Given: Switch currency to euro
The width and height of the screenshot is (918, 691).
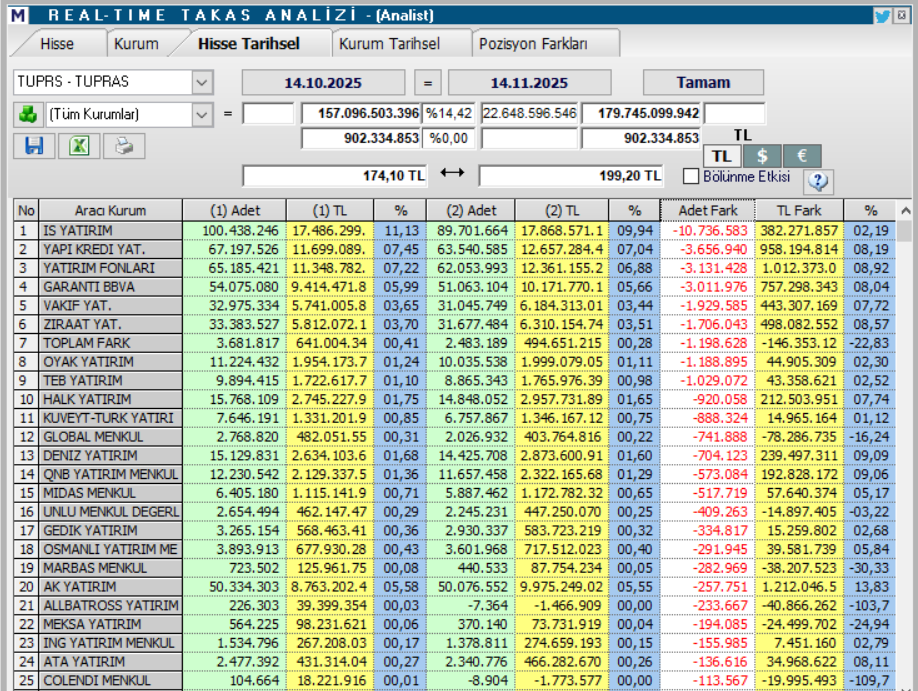Looking at the screenshot, I should (x=802, y=156).
